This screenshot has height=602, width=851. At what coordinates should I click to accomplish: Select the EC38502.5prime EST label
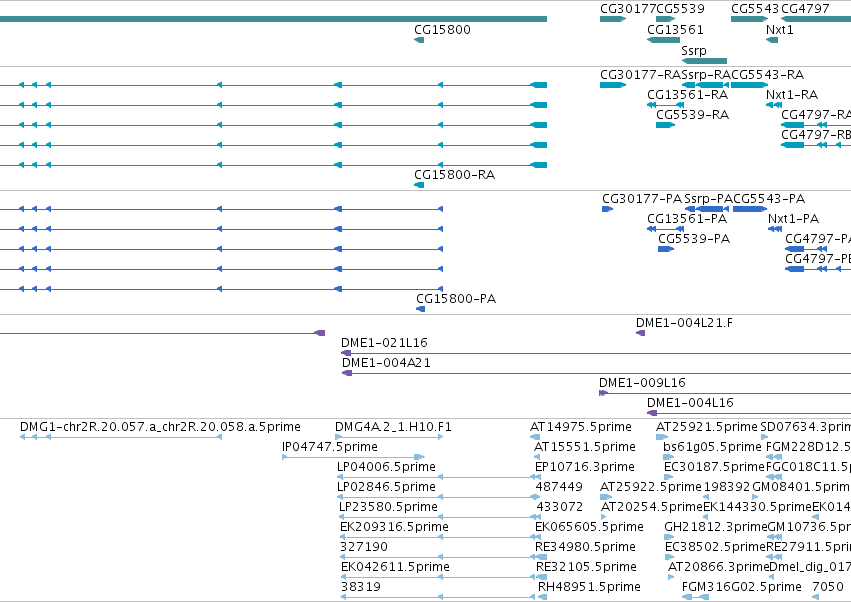coord(715,547)
